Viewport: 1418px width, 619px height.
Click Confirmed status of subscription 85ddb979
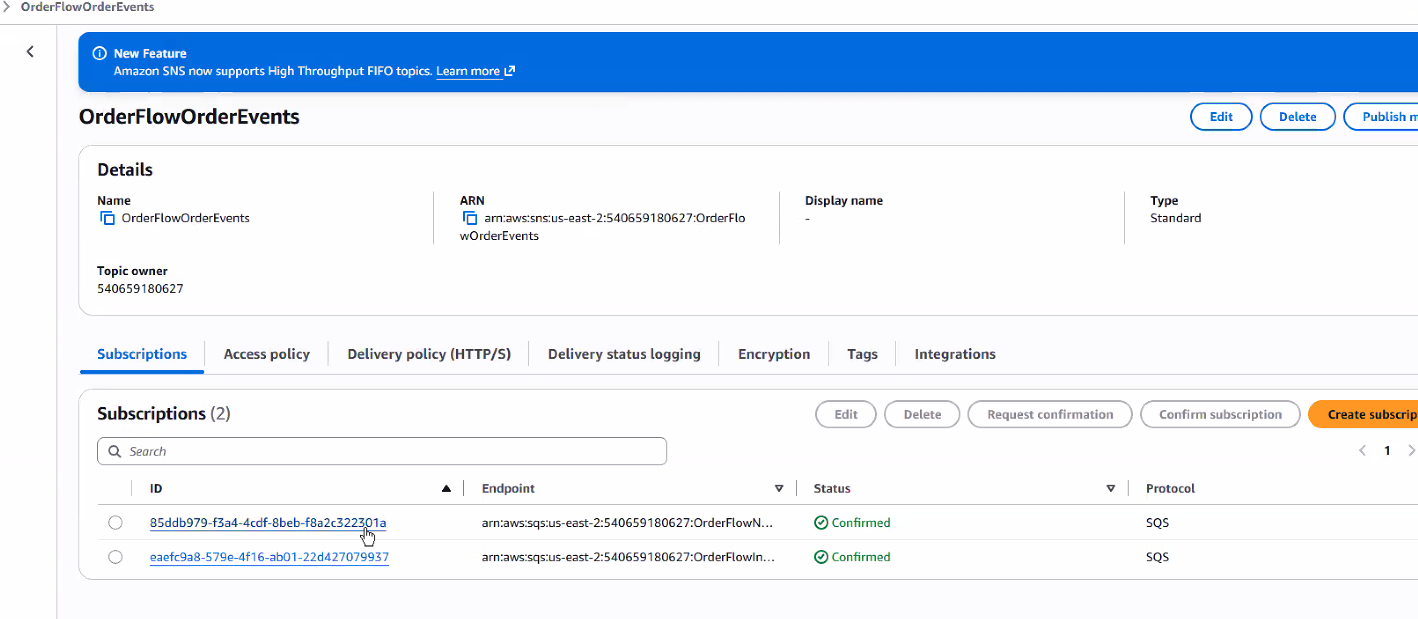coord(852,523)
